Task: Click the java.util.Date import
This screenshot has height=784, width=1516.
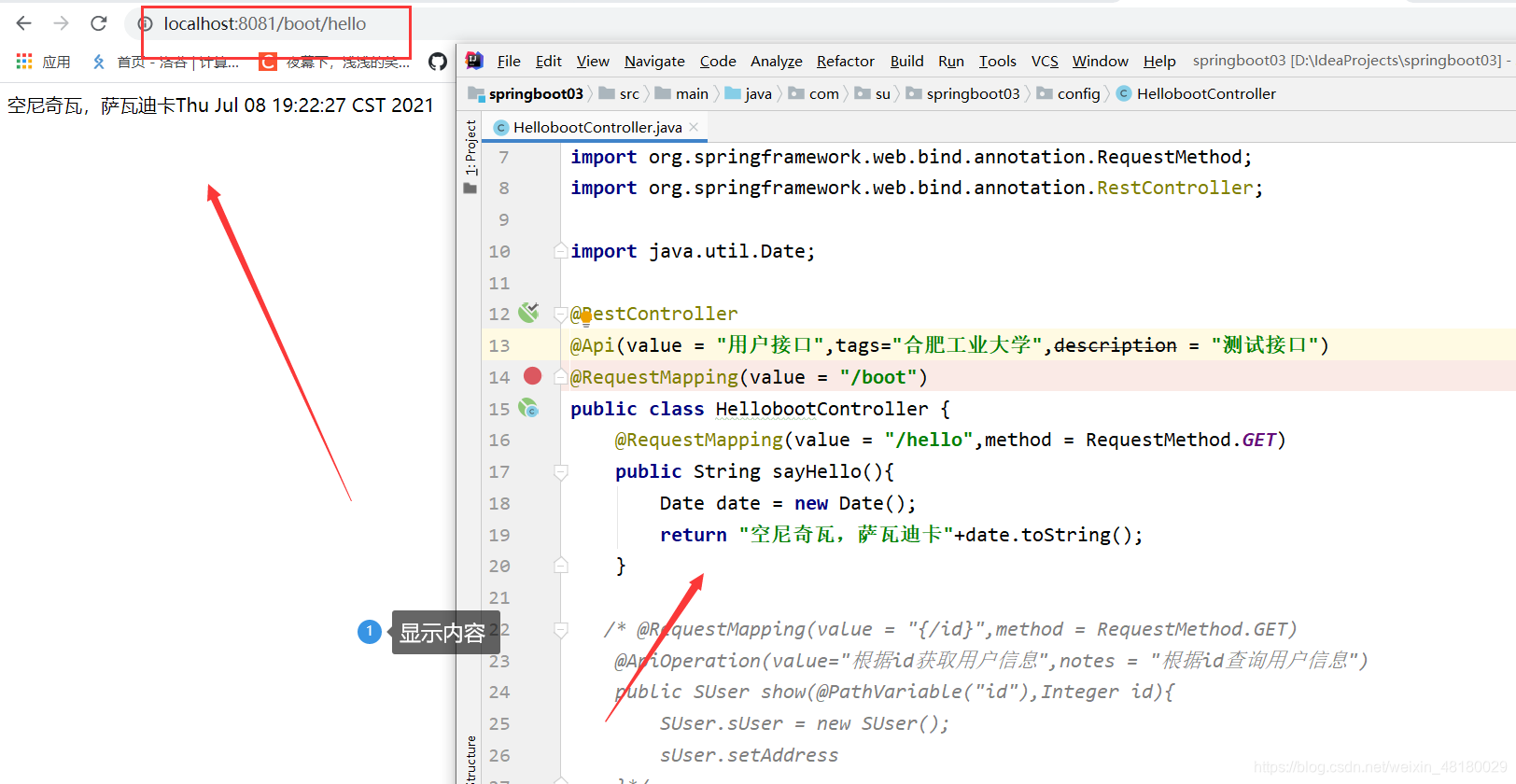Action: click(693, 251)
